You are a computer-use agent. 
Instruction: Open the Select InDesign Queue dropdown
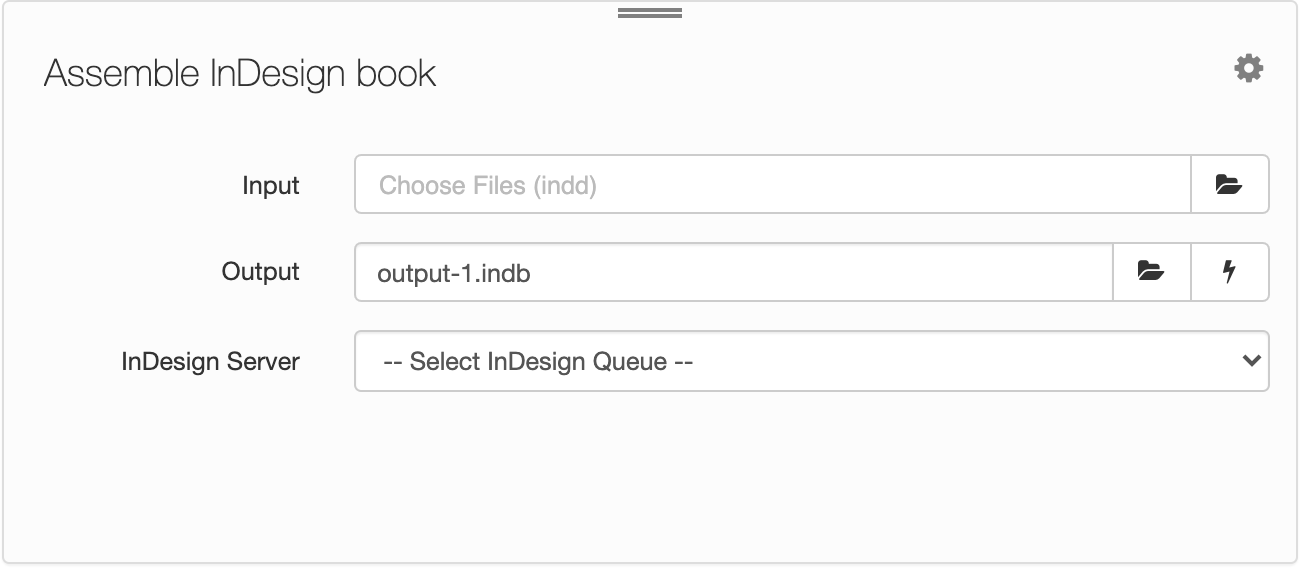[x=812, y=361]
